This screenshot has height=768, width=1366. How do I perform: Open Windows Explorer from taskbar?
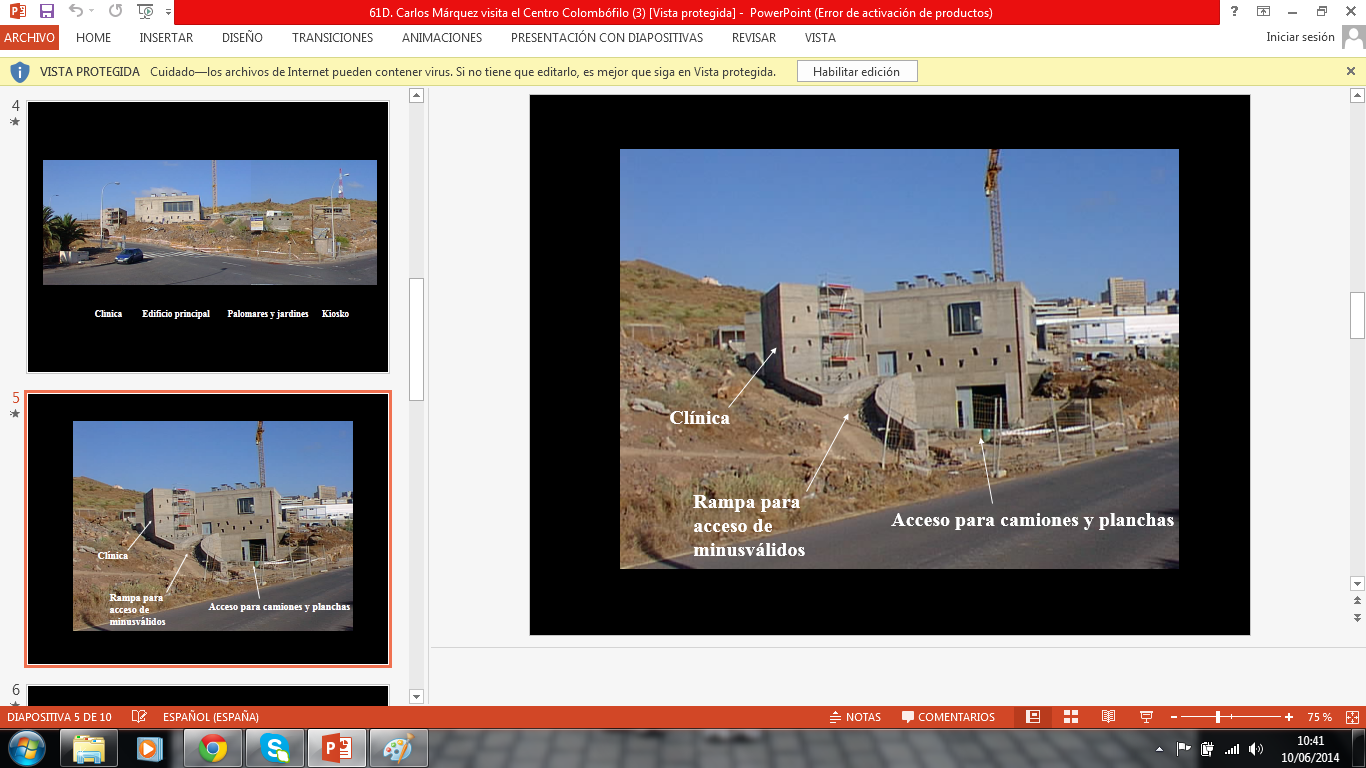coord(89,748)
